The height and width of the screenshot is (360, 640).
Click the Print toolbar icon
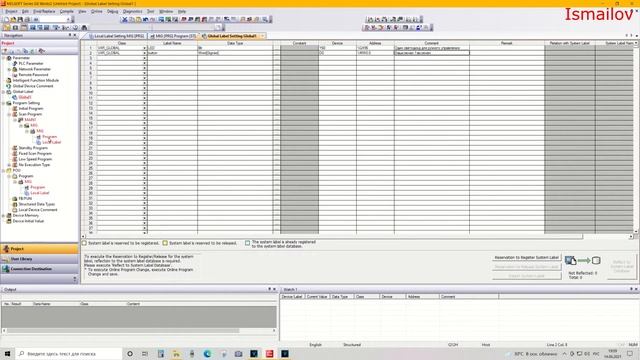click(27, 19)
